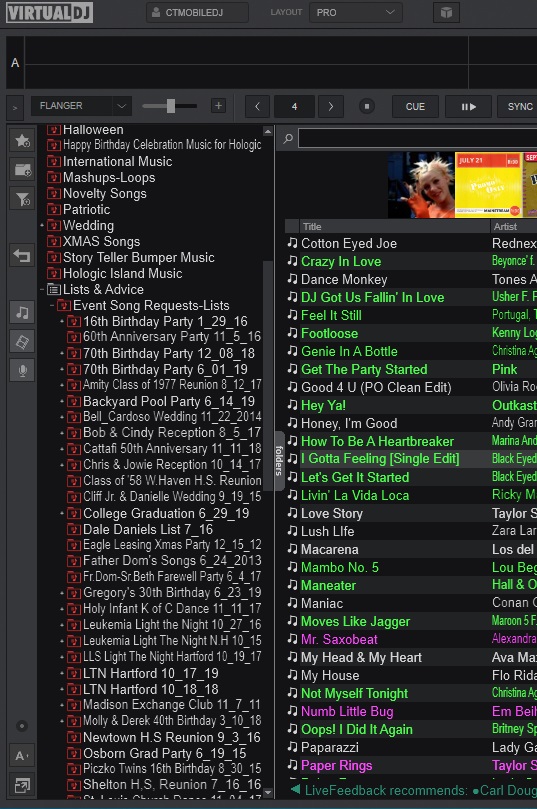Toggle the loop stop button
This screenshot has height=809, width=537.
point(367,106)
